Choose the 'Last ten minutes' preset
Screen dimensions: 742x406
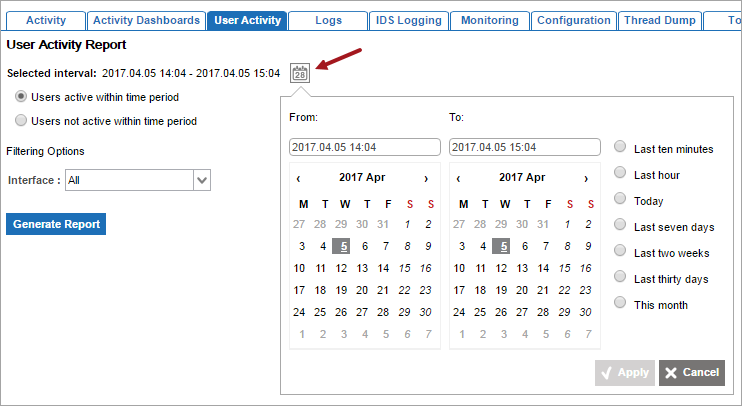[621, 148]
